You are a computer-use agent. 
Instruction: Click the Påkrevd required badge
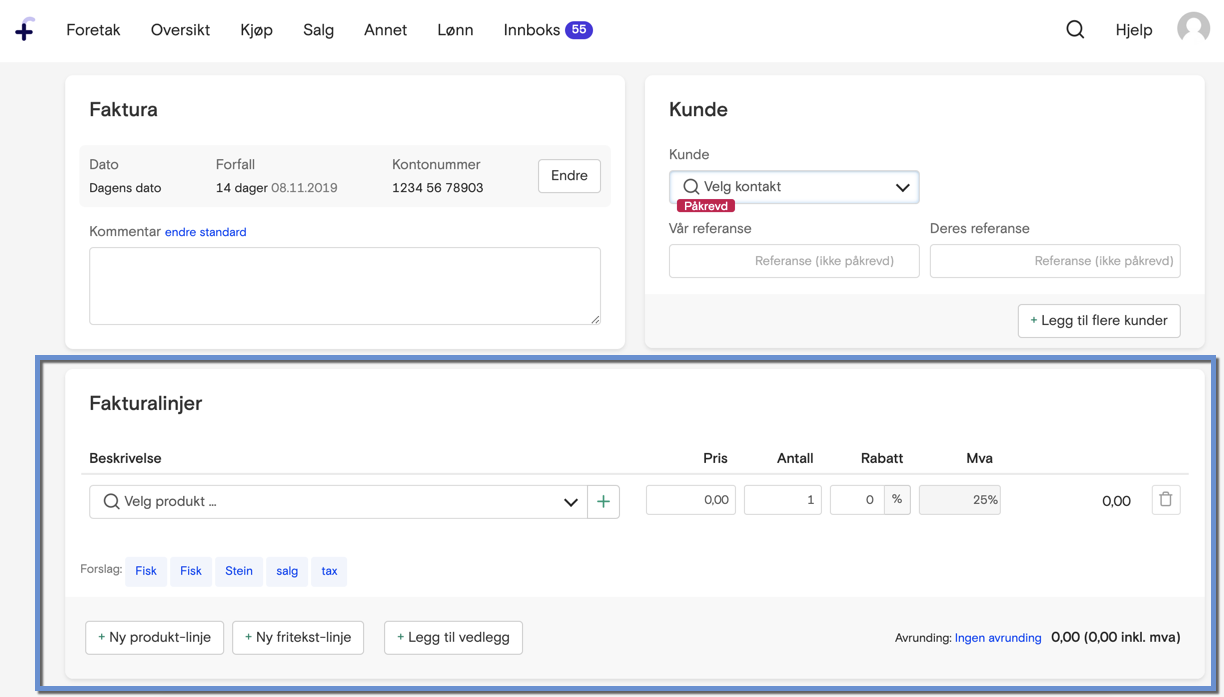point(706,206)
